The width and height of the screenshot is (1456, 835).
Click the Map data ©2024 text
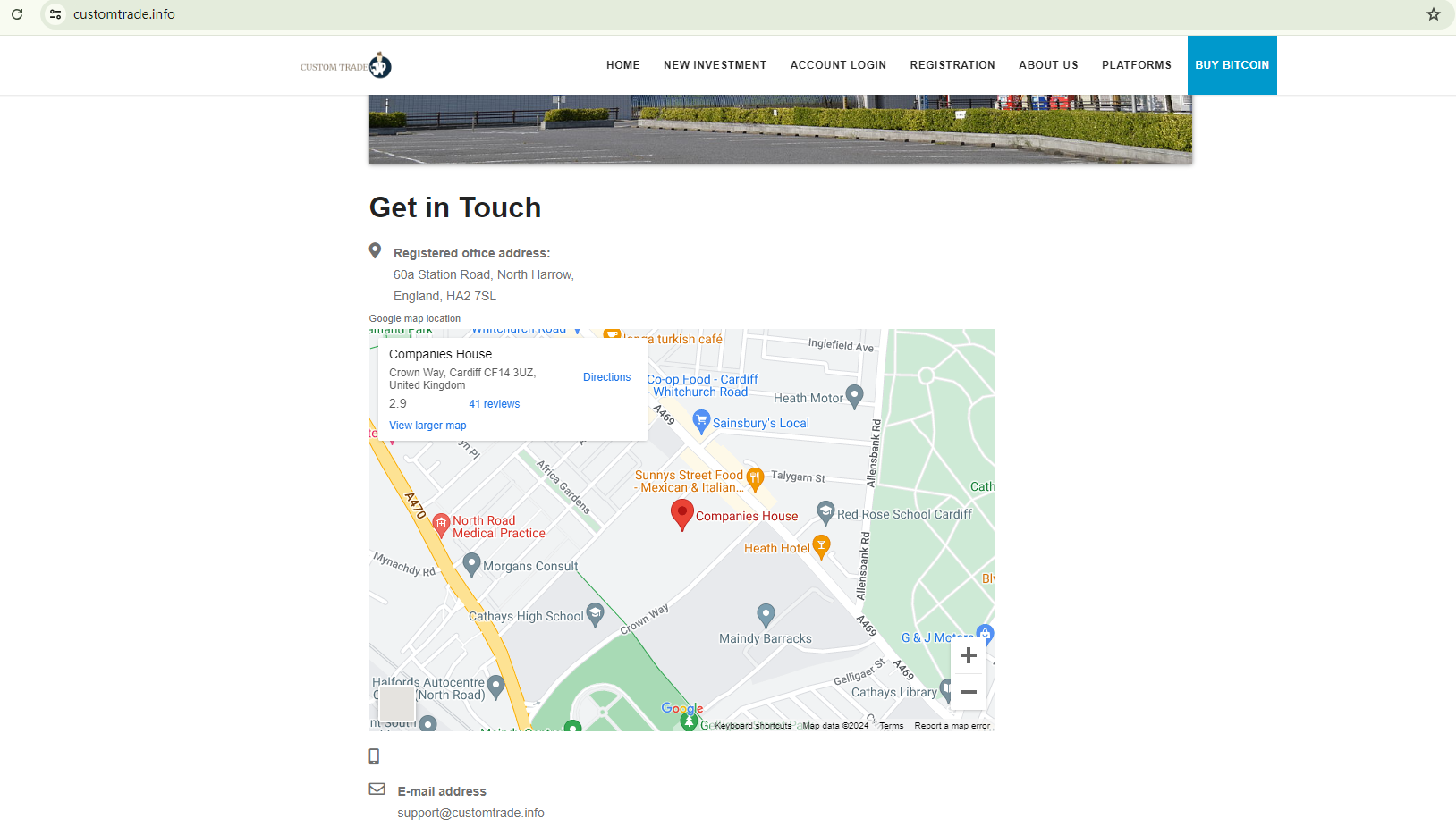point(835,726)
